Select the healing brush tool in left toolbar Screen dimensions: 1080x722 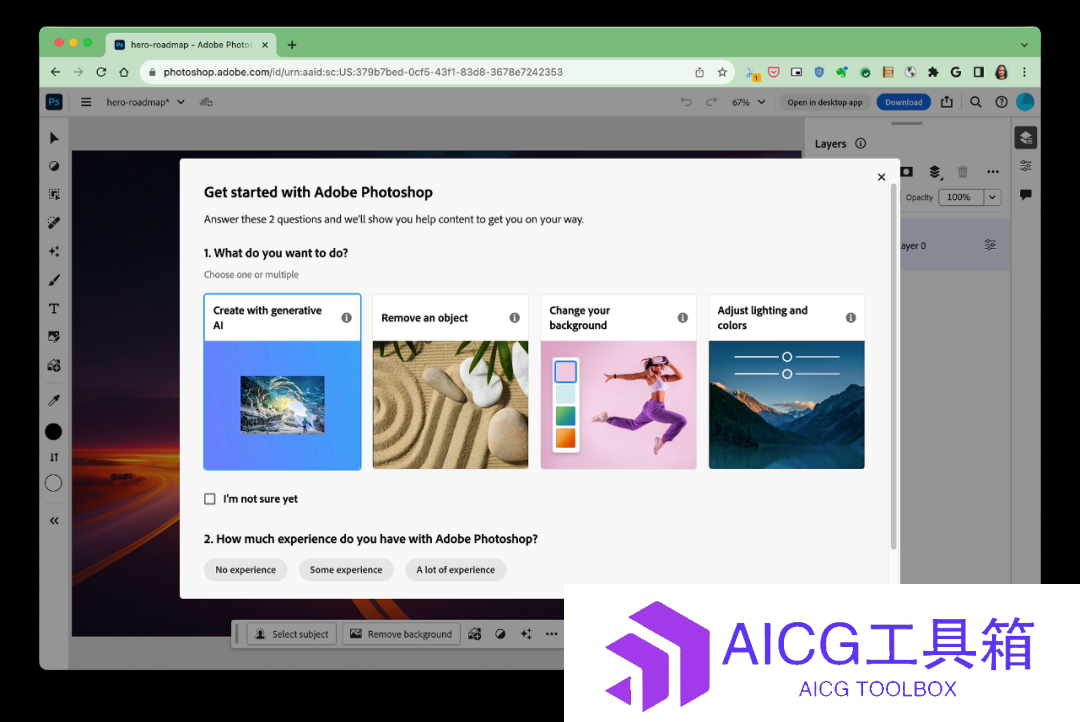point(54,223)
